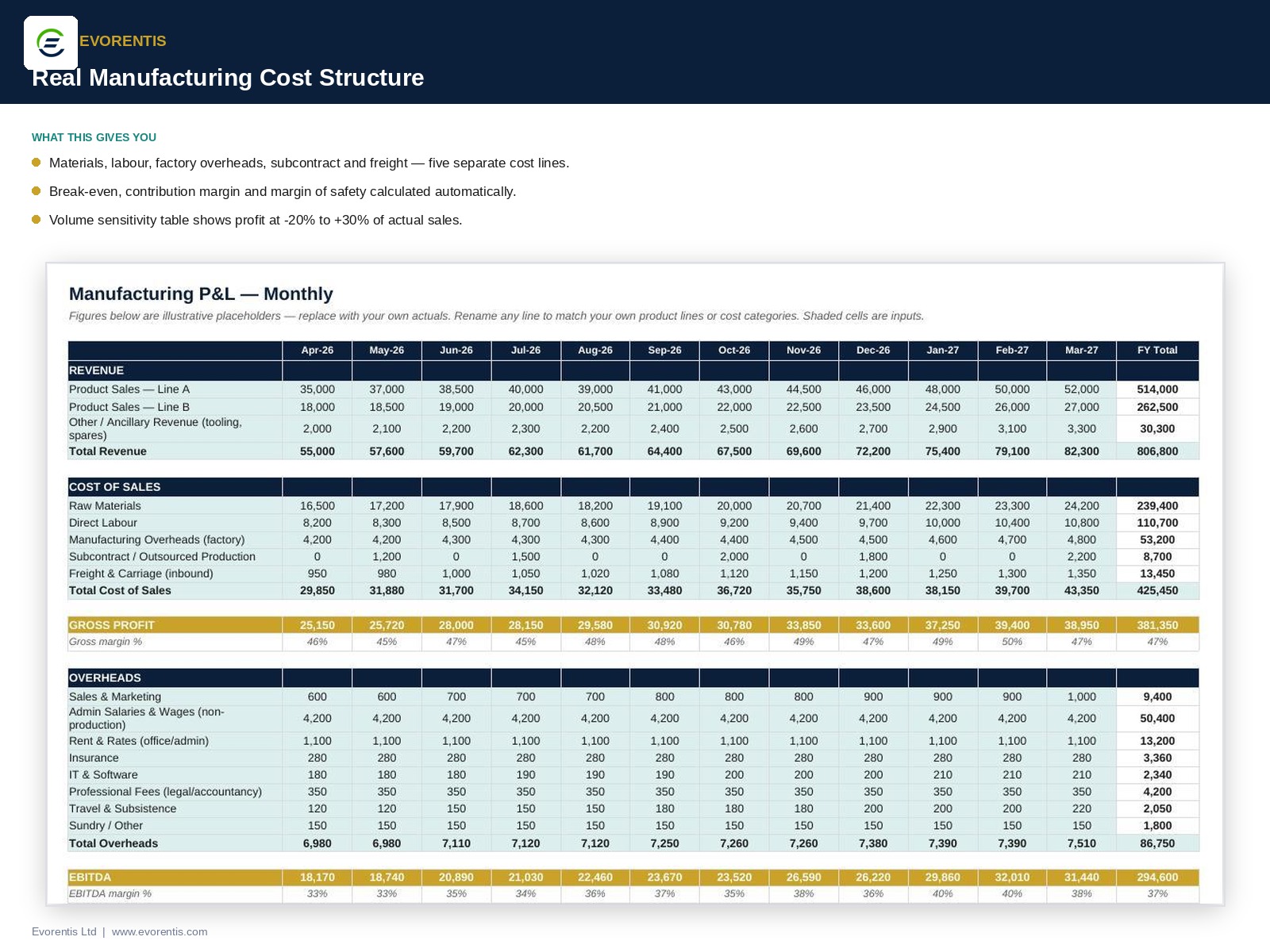Select the Insurance row label
The width and height of the screenshot is (1270, 952).
(94, 758)
